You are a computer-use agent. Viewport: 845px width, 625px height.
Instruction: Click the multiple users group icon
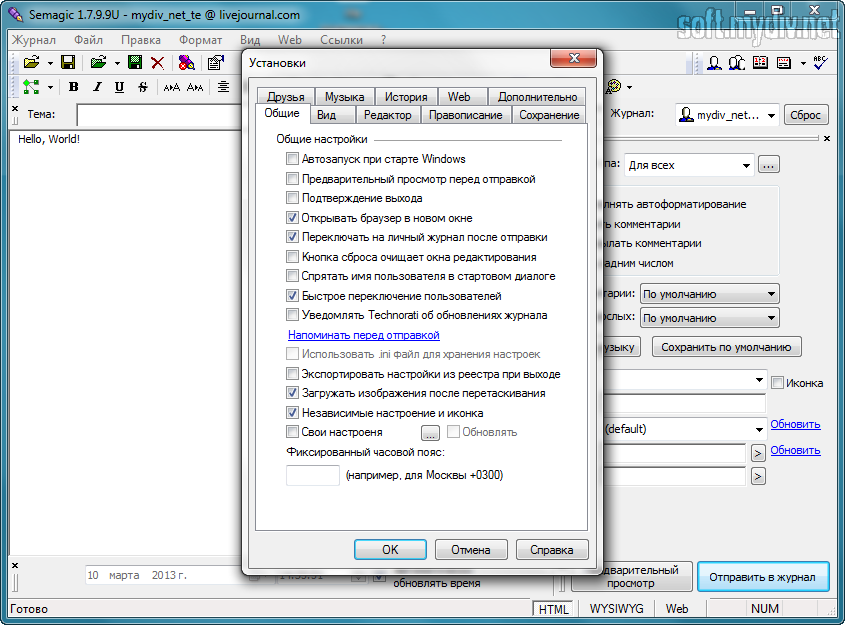(737, 63)
